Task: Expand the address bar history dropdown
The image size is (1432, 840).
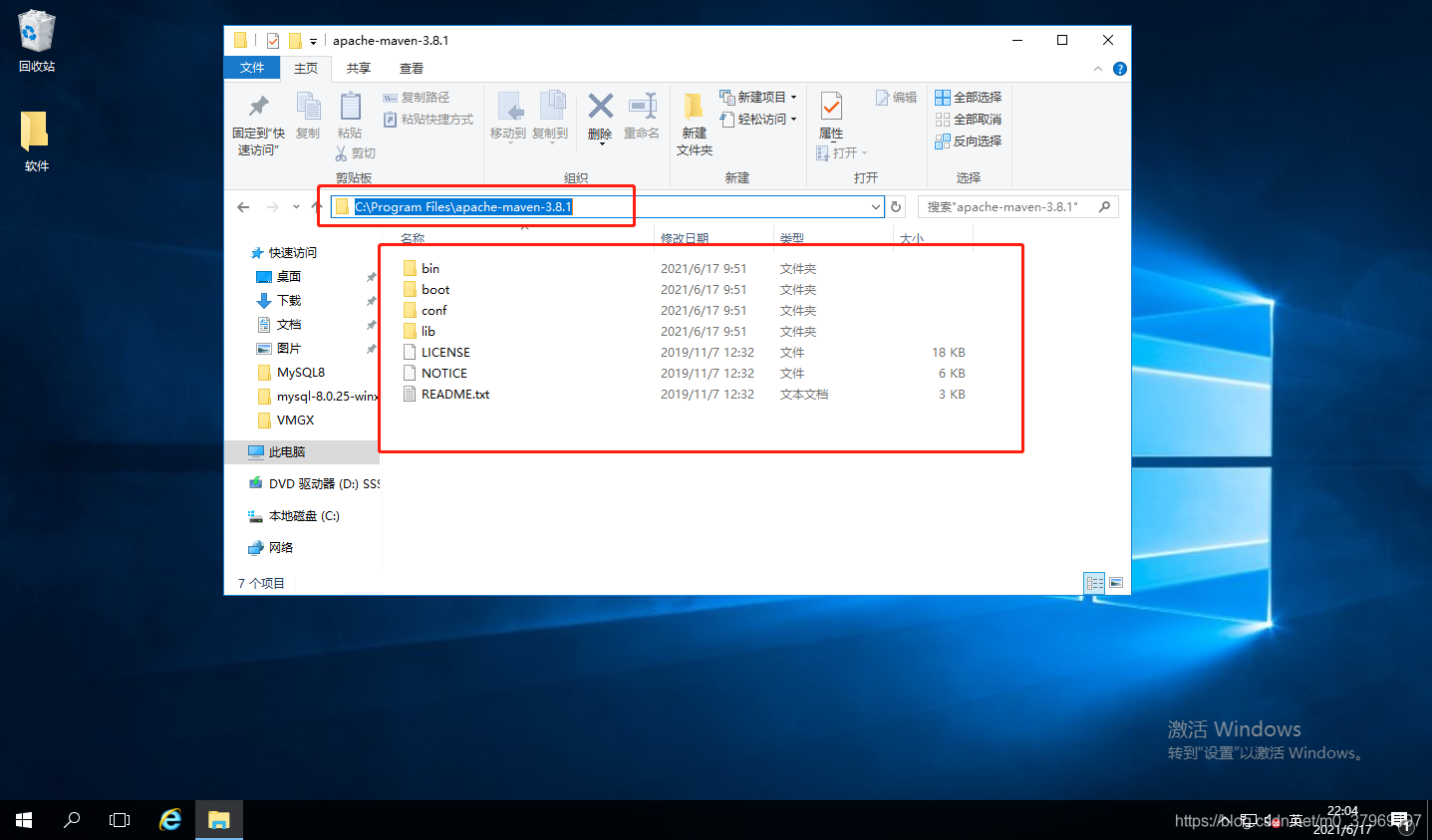Action: (876, 207)
